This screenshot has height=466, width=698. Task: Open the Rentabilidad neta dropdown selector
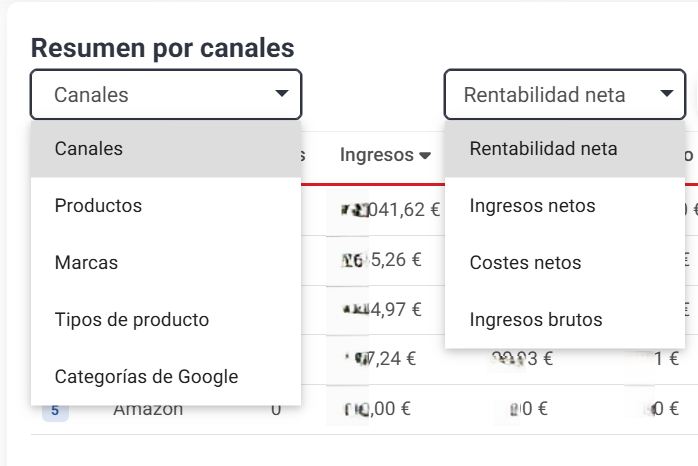[564, 94]
